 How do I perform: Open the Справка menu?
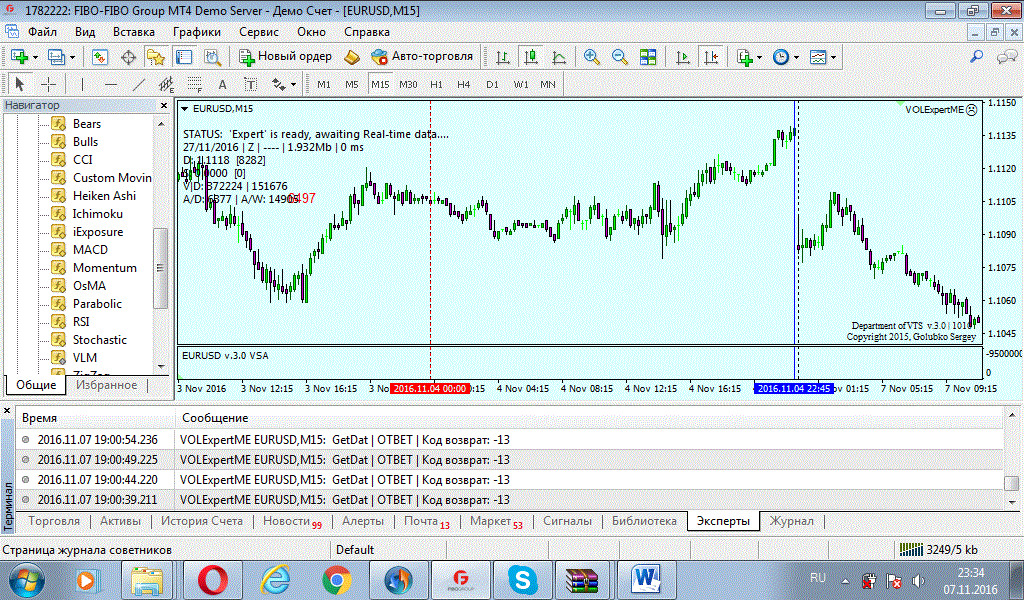(x=367, y=32)
